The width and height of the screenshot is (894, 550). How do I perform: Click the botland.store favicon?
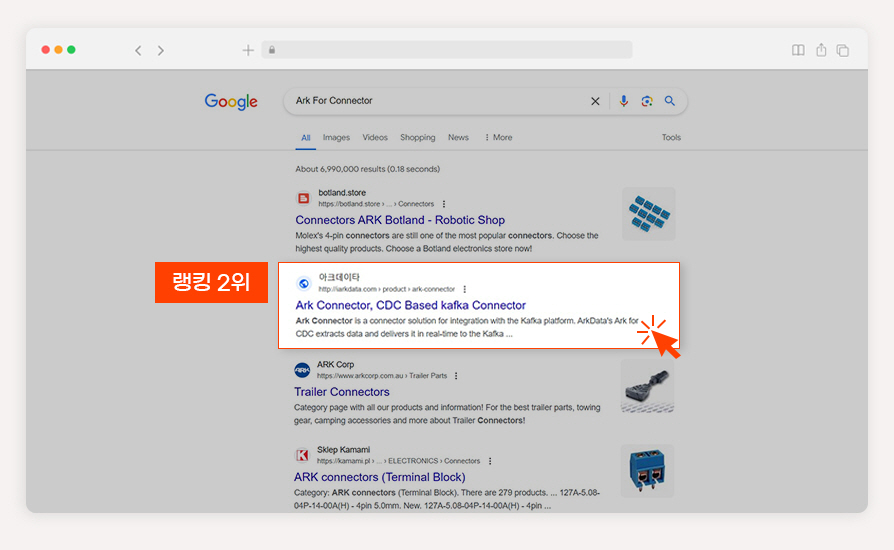click(x=304, y=198)
